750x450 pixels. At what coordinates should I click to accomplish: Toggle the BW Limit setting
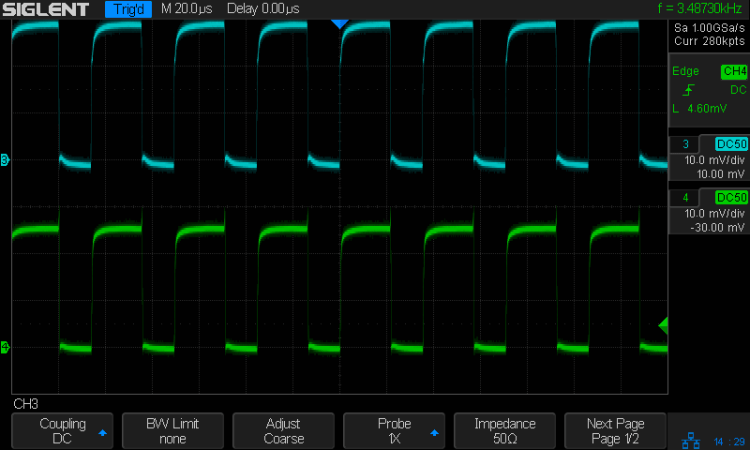tap(172, 431)
